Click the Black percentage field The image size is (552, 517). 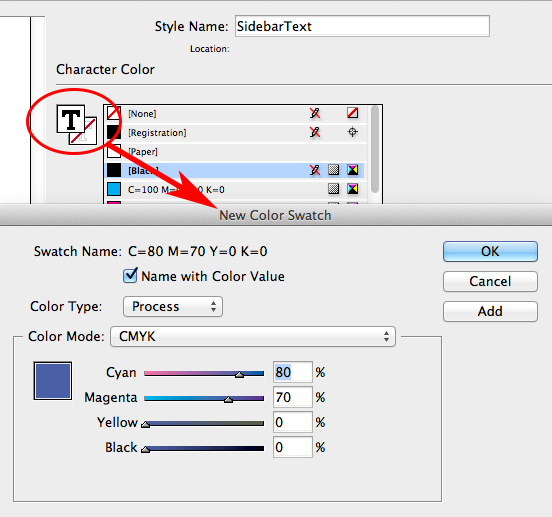click(x=293, y=447)
